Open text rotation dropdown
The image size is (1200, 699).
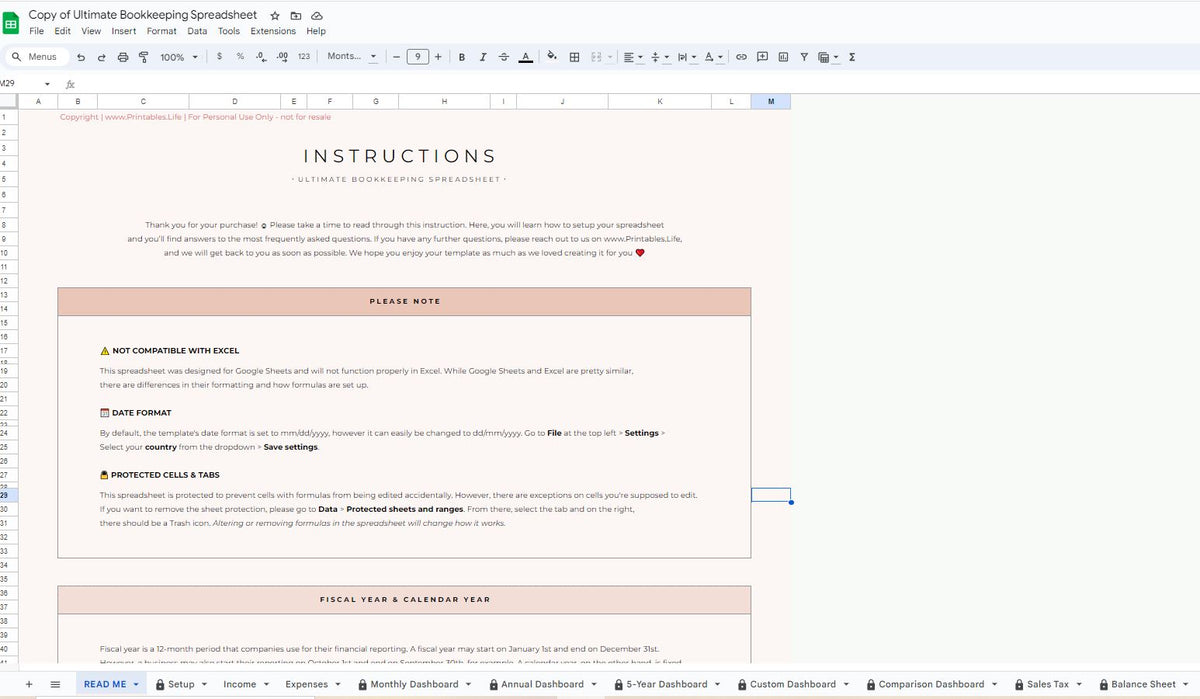point(714,57)
